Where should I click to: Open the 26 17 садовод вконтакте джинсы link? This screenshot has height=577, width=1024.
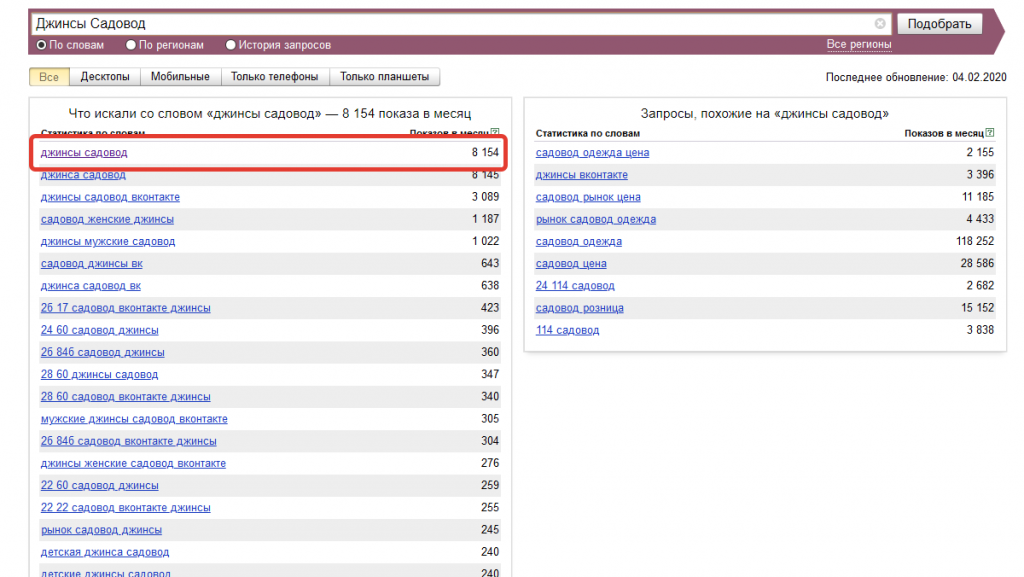point(125,307)
